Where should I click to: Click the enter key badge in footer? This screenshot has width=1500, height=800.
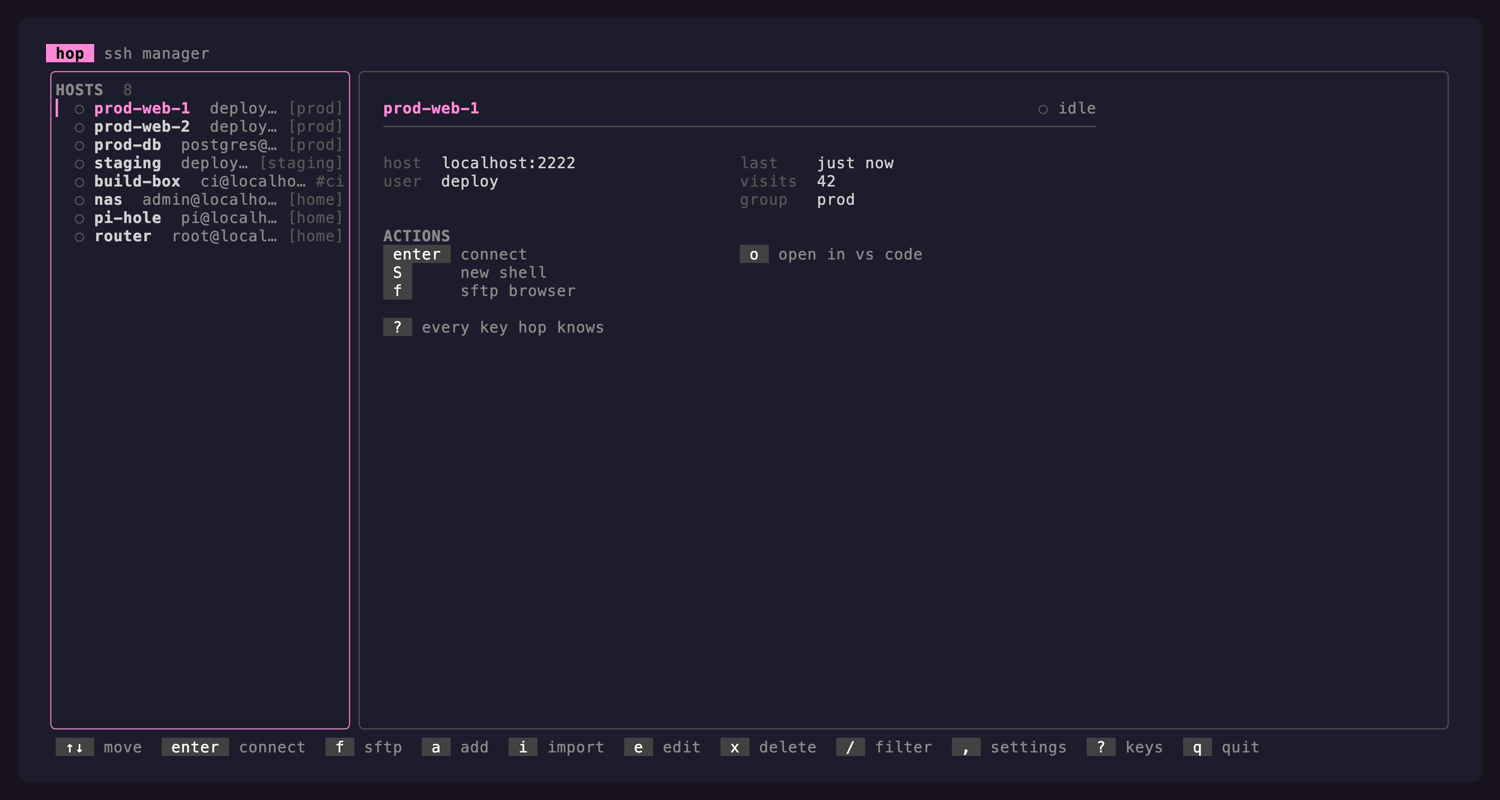click(195, 747)
